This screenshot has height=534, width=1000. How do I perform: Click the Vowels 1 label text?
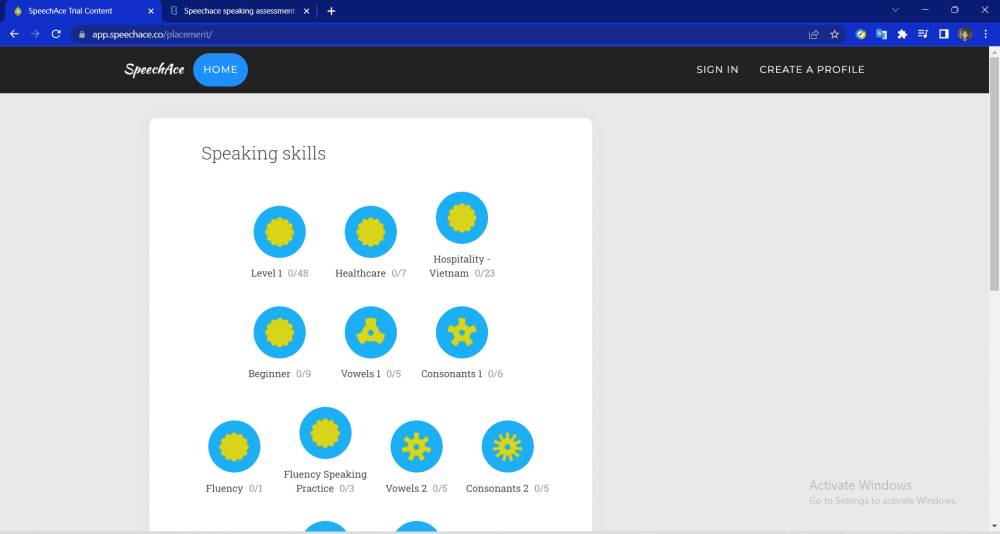point(360,374)
